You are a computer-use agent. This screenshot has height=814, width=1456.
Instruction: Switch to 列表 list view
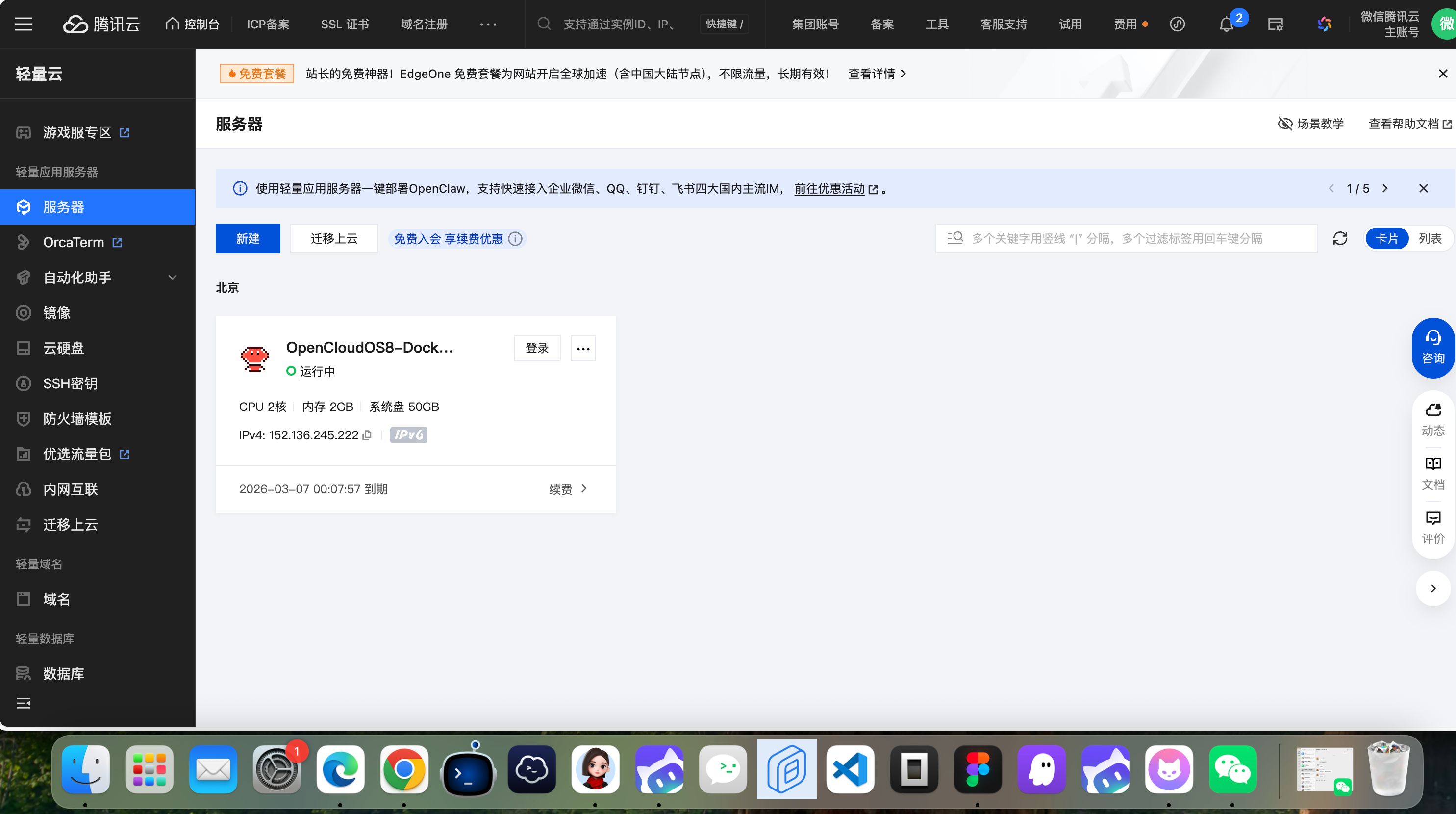(1430, 238)
